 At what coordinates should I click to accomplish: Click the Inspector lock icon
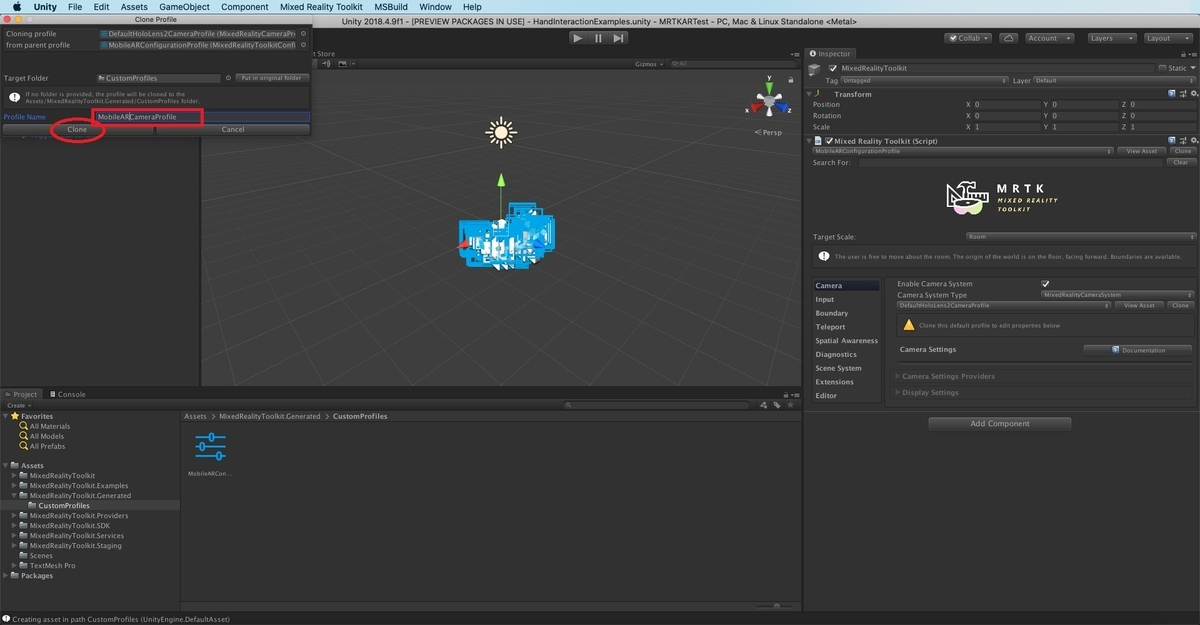[1182, 54]
